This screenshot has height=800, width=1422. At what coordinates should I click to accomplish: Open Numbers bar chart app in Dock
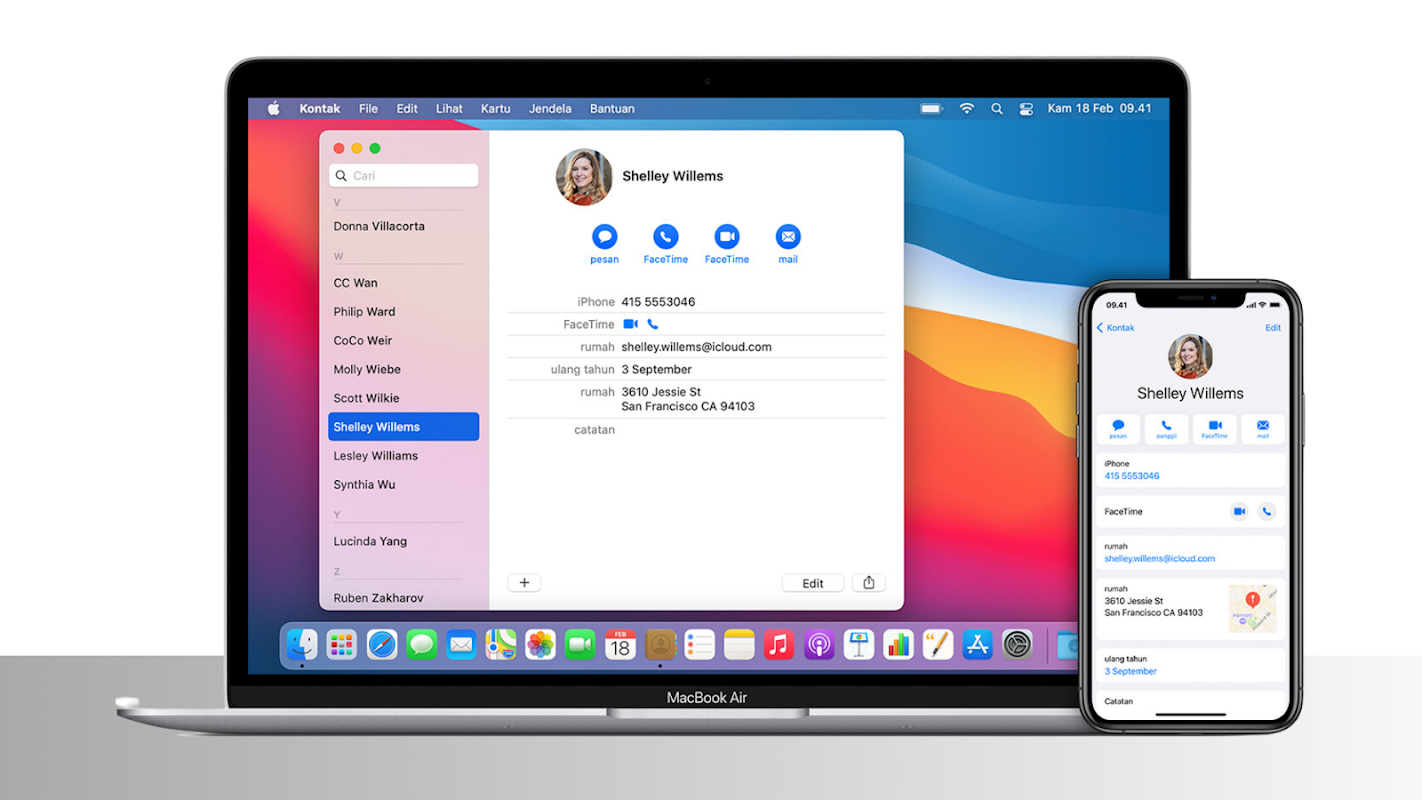pyautogui.click(x=898, y=644)
